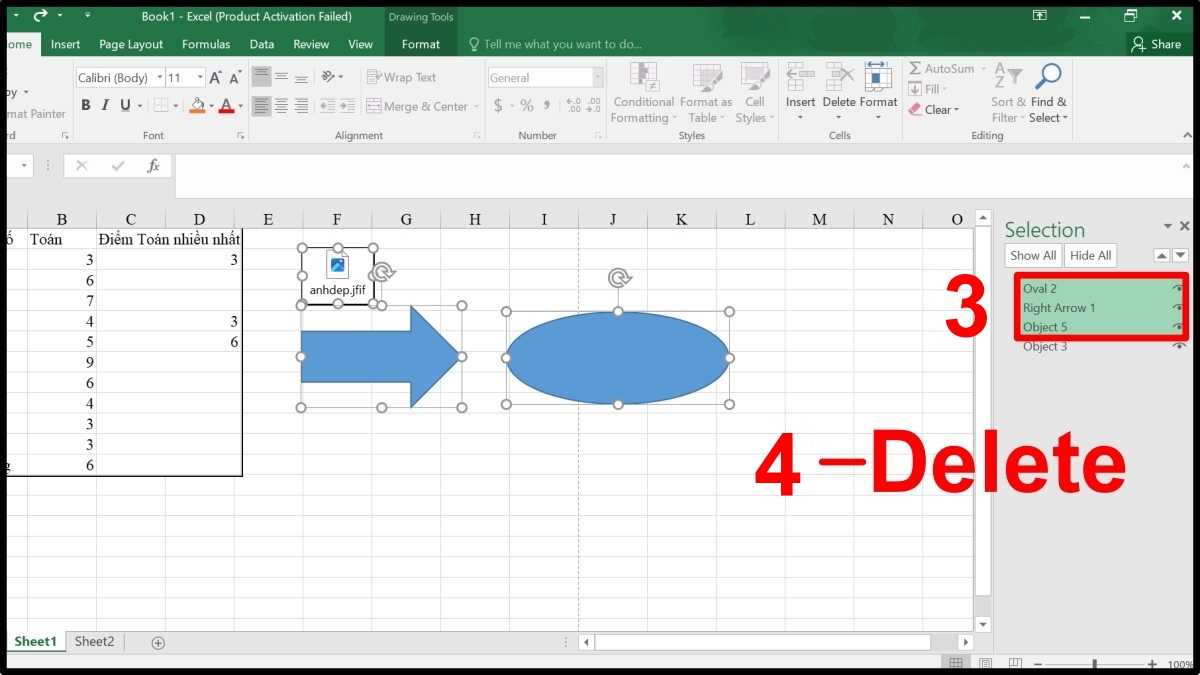Open Find & Select menu
This screenshot has width=1200, height=675.
tap(1048, 93)
